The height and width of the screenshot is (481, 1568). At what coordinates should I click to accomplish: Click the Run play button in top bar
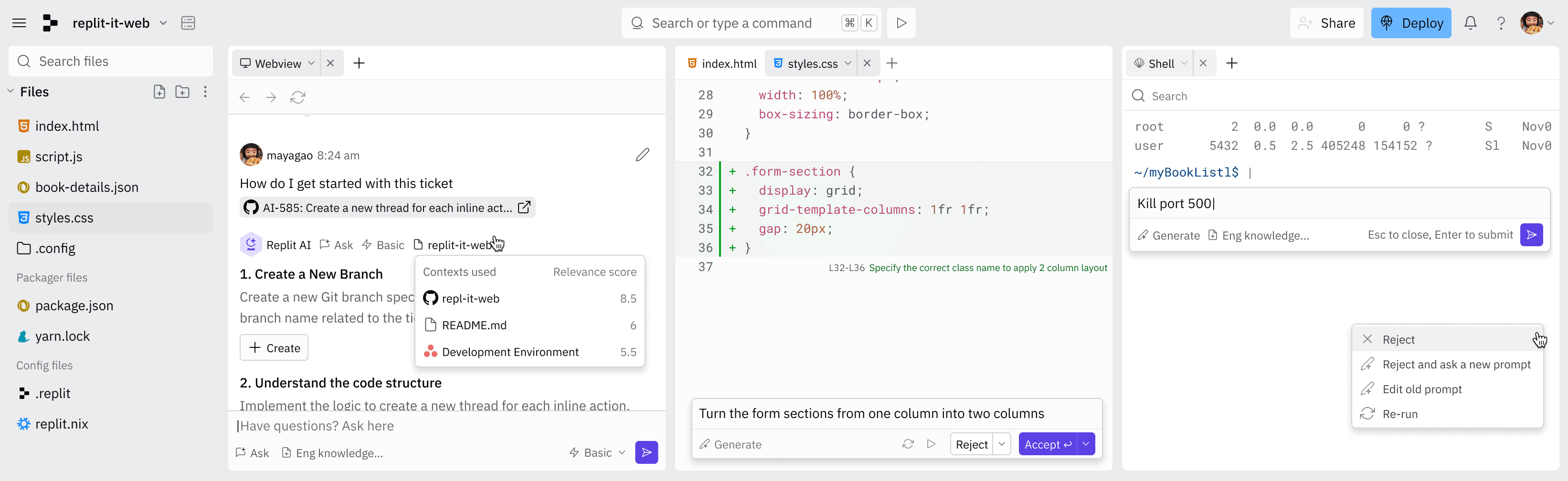click(901, 23)
